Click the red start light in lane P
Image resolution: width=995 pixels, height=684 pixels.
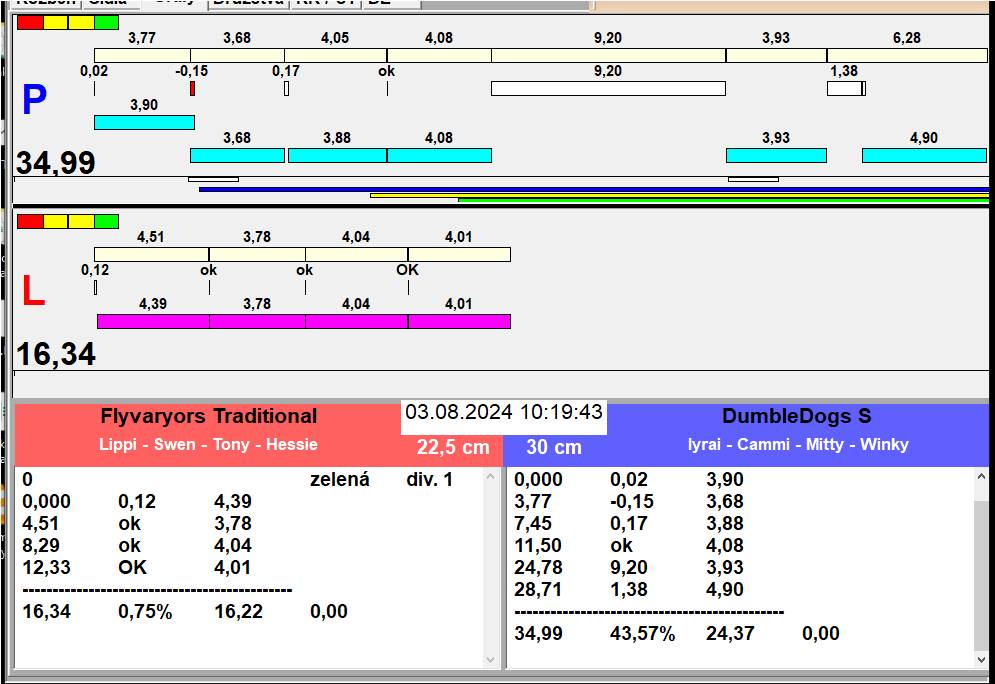click(x=30, y=22)
